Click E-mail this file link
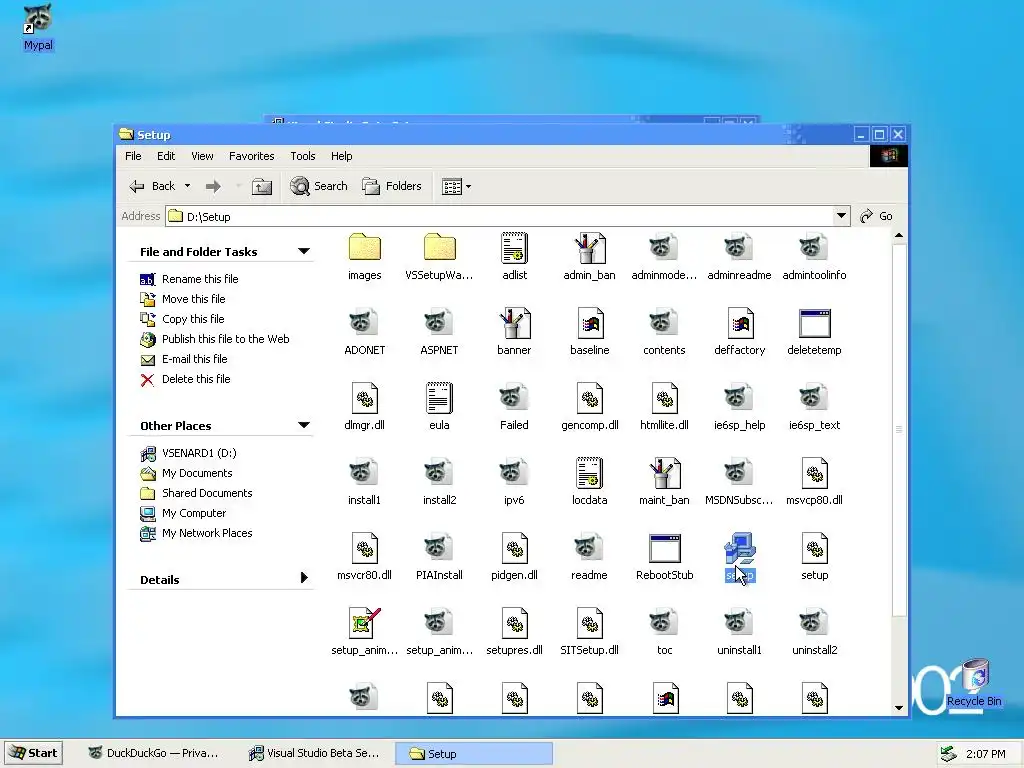The image size is (1024, 768). point(195,359)
